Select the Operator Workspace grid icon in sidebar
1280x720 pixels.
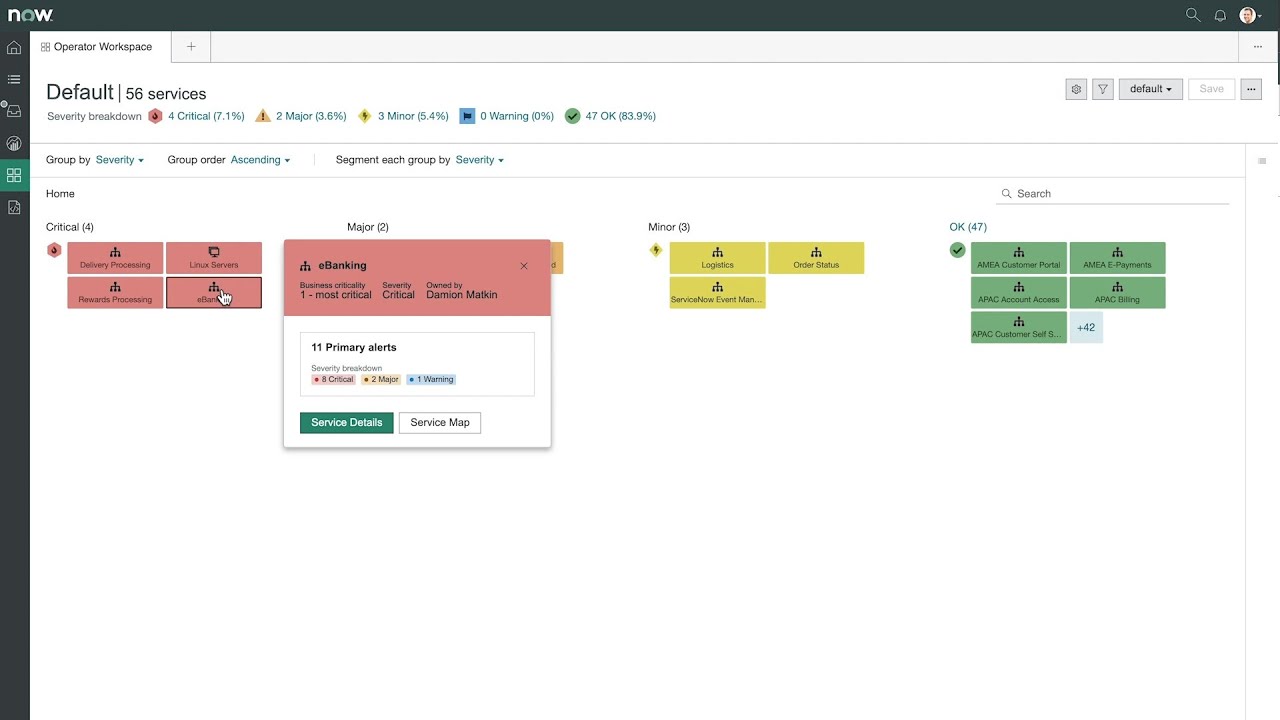[14, 175]
